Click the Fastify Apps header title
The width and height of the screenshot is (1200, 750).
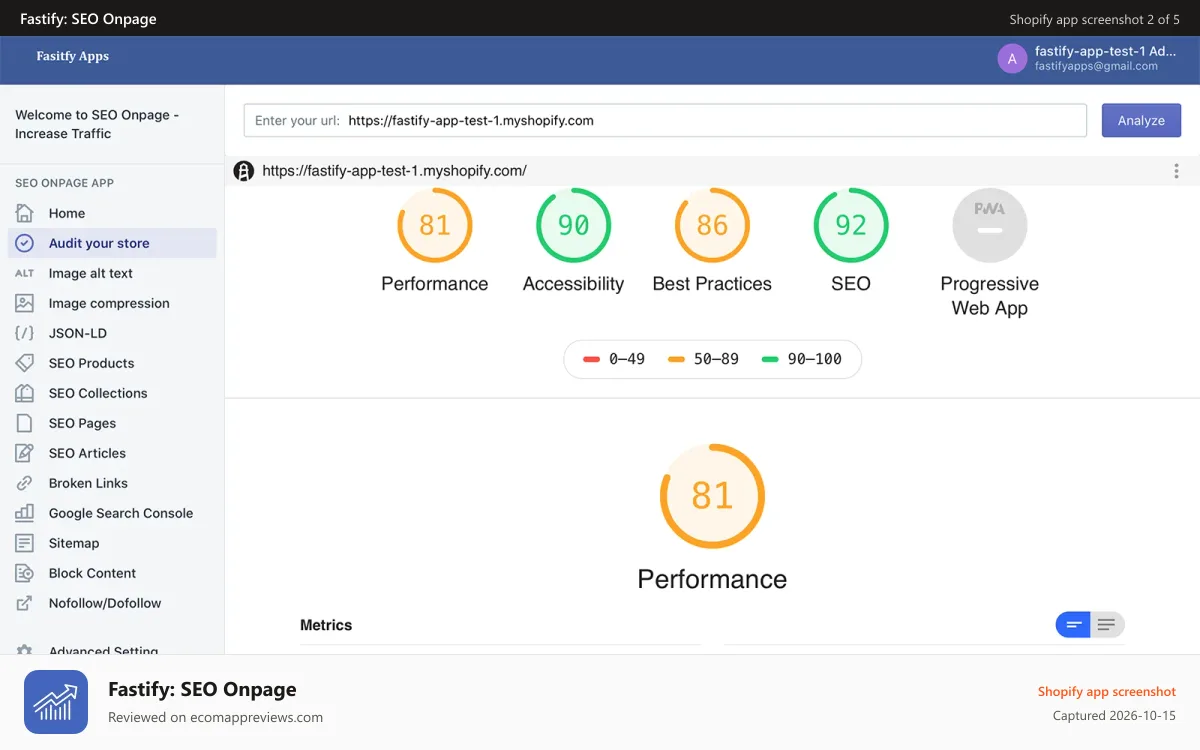tap(73, 57)
